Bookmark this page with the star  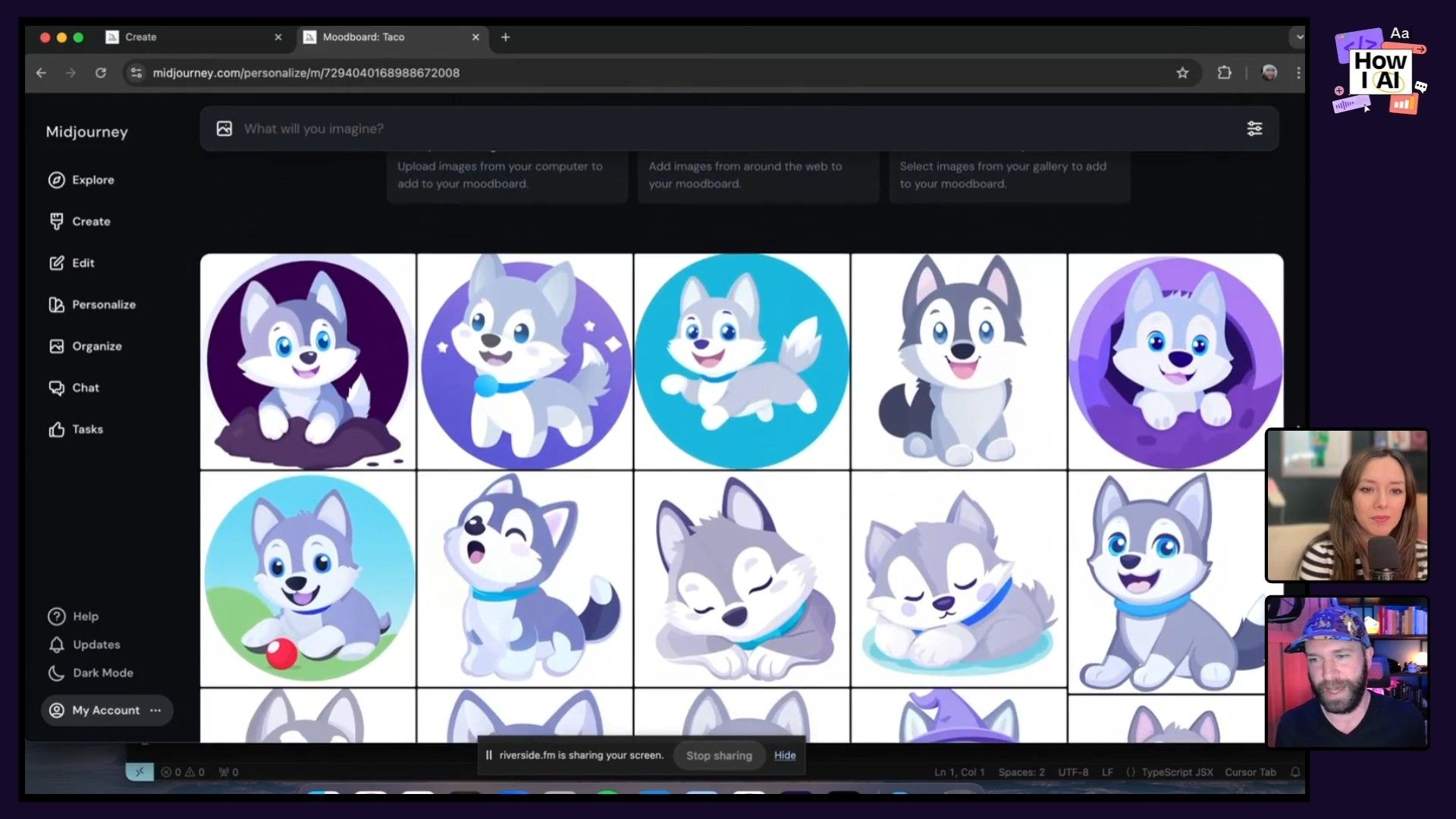(x=1182, y=73)
